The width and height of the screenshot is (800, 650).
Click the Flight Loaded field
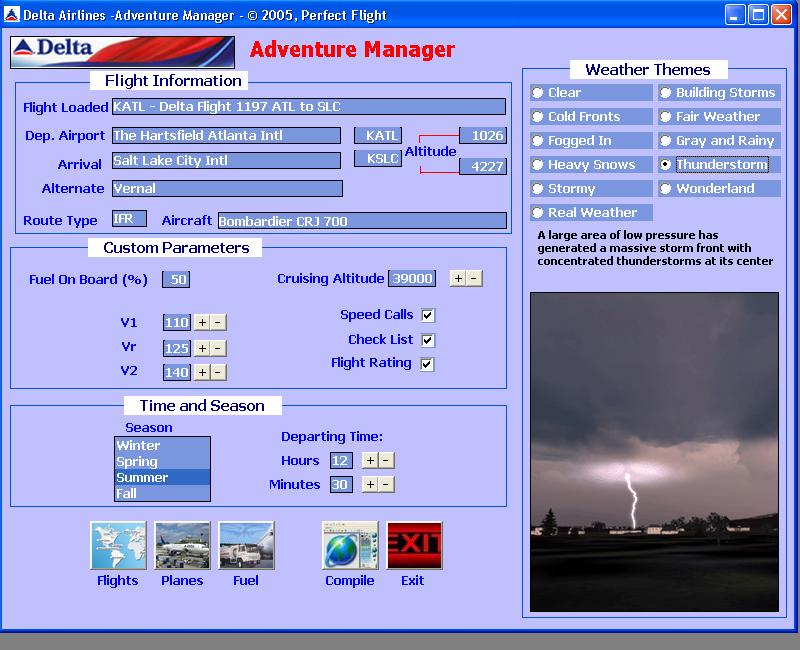pos(309,107)
